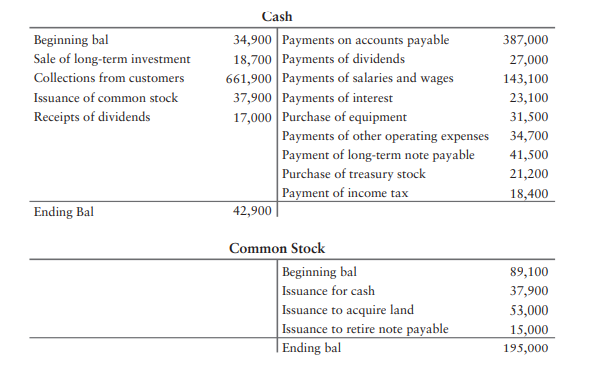The height and width of the screenshot is (374, 590).
Task: Select Purchase of treasury stock amount 21,200
Action: click(x=529, y=174)
